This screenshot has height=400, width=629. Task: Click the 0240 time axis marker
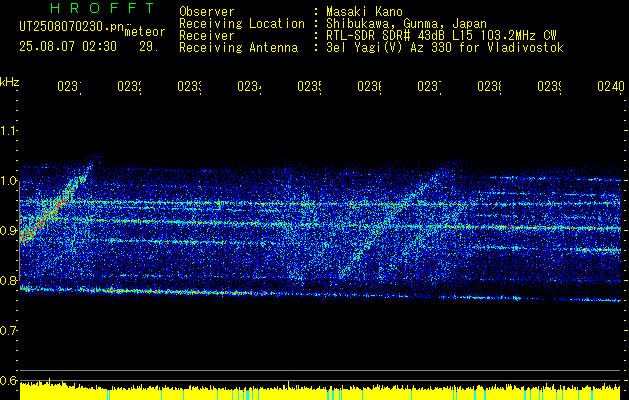(611, 86)
